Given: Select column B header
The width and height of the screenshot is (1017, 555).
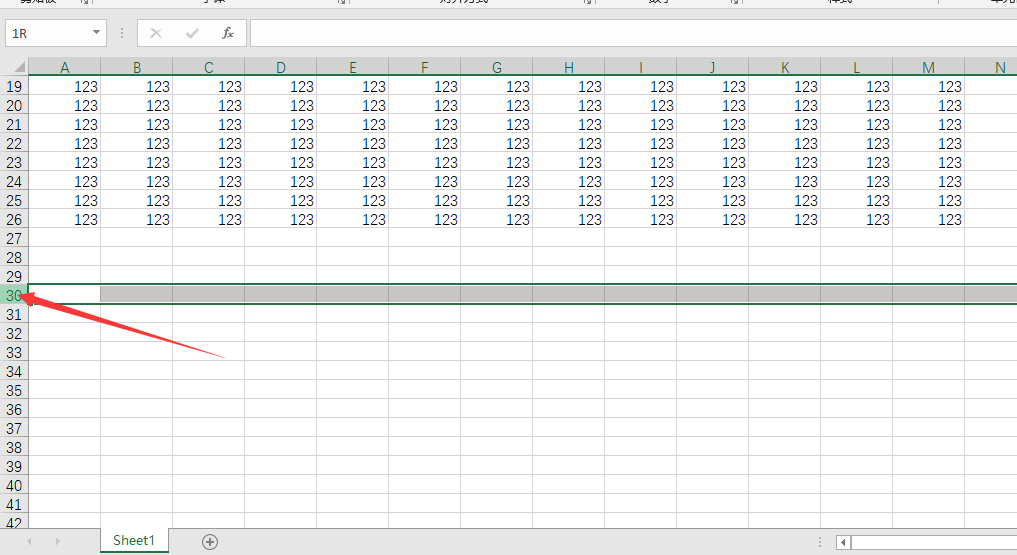Looking at the screenshot, I should 137,67.
